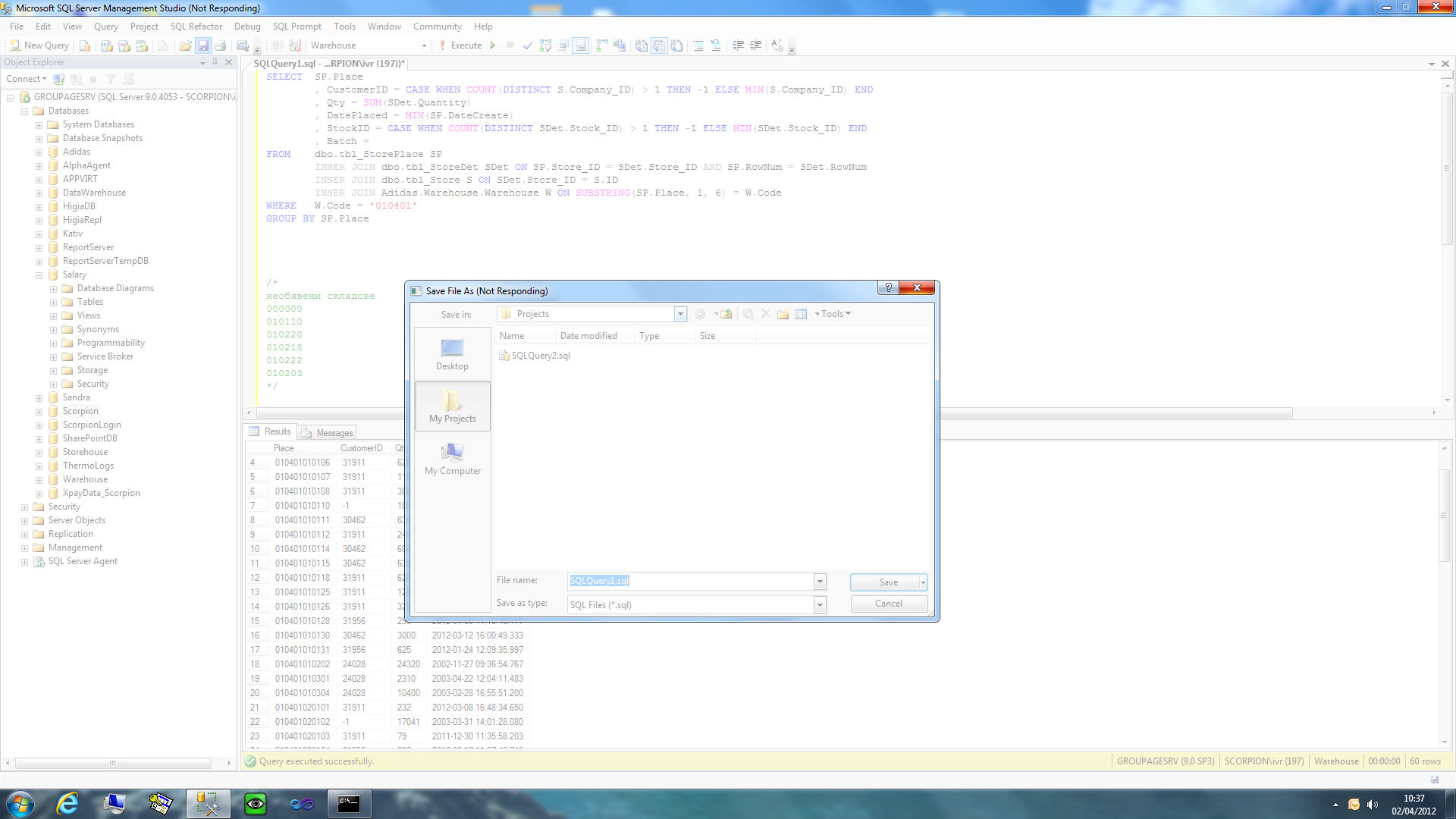Click the Cancel button in dialog
Image resolution: width=1456 pixels, height=819 pixels.
(x=889, y=604)
